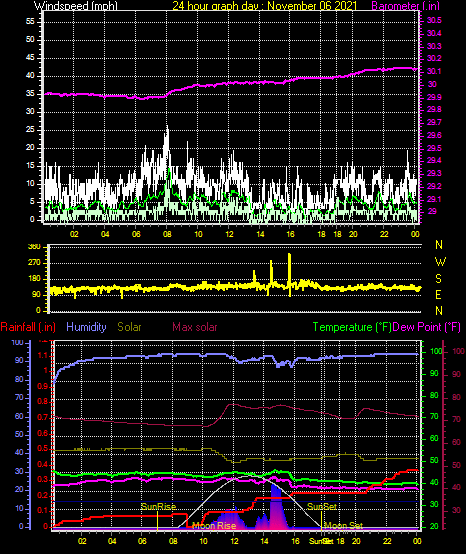
Task: Select the green Temperature (°F) legend label
Action: [x=352, y=327]
